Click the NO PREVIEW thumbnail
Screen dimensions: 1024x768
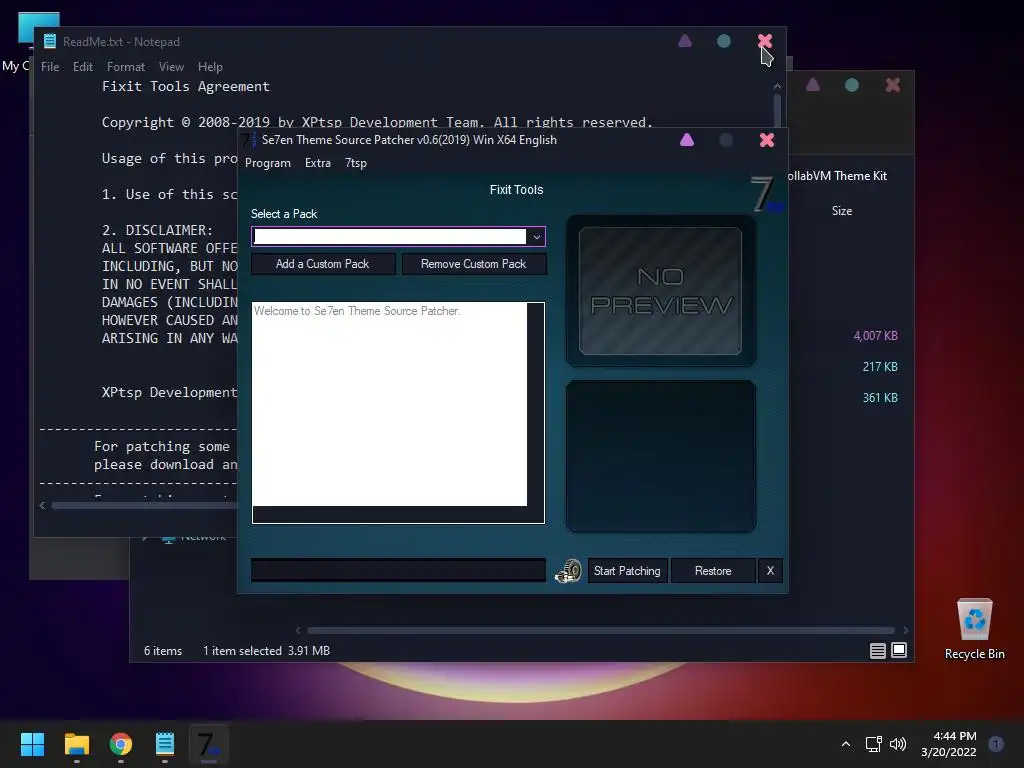click(660, 291)
